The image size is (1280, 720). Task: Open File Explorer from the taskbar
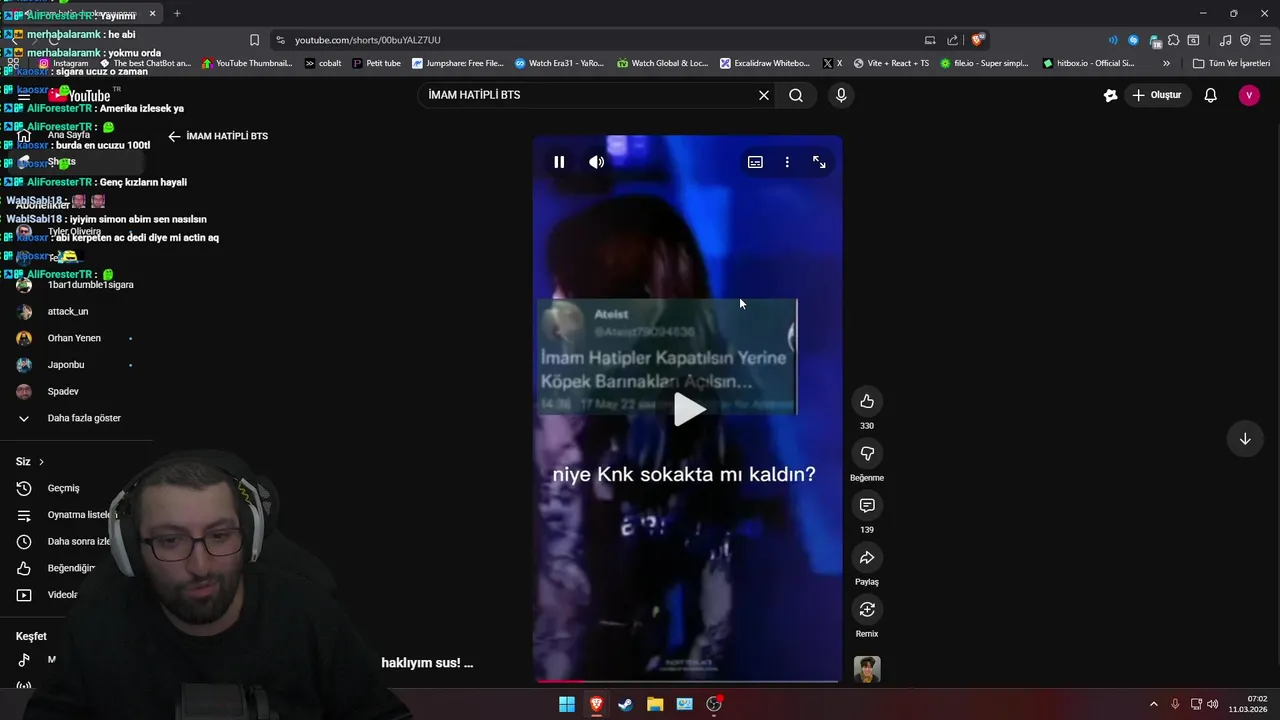(655, 704)
